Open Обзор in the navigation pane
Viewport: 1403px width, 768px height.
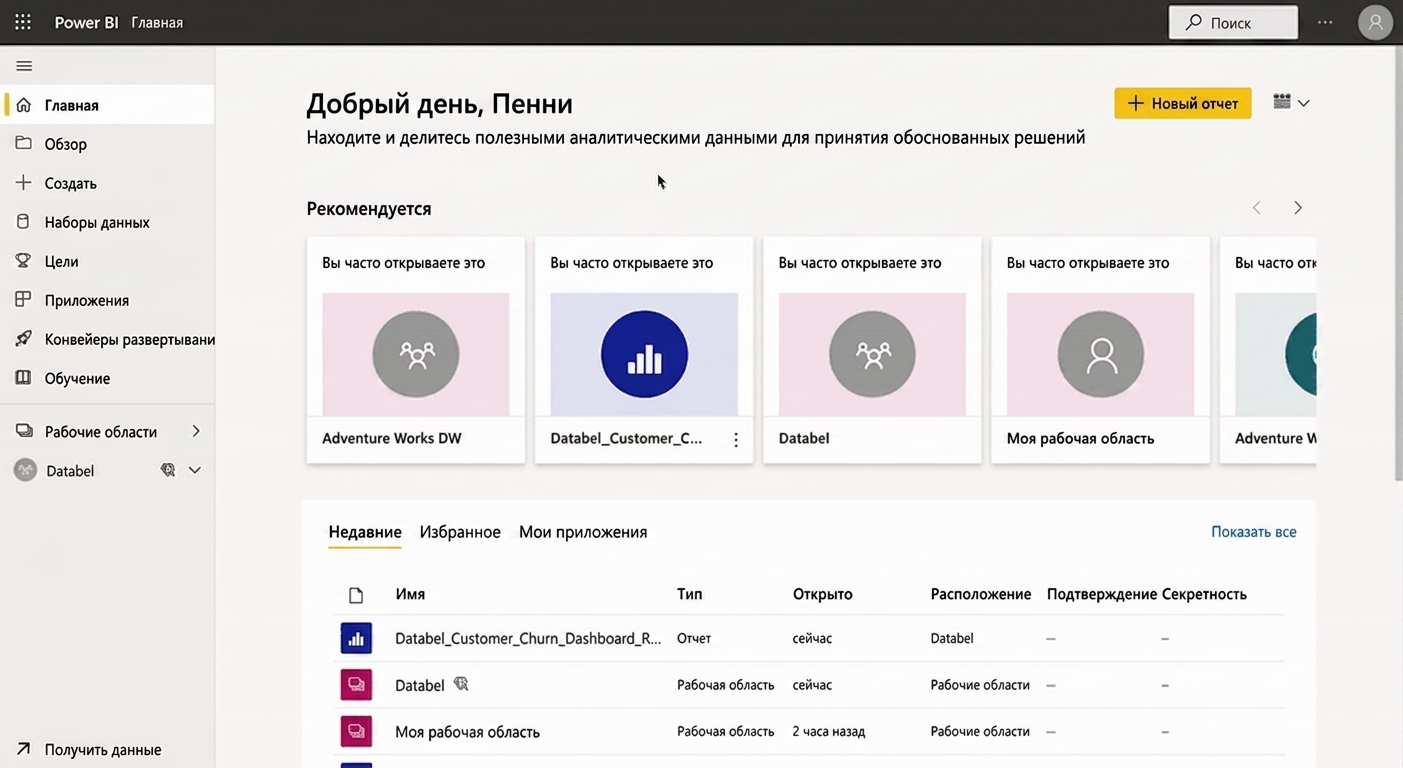(x=108, y=144)
